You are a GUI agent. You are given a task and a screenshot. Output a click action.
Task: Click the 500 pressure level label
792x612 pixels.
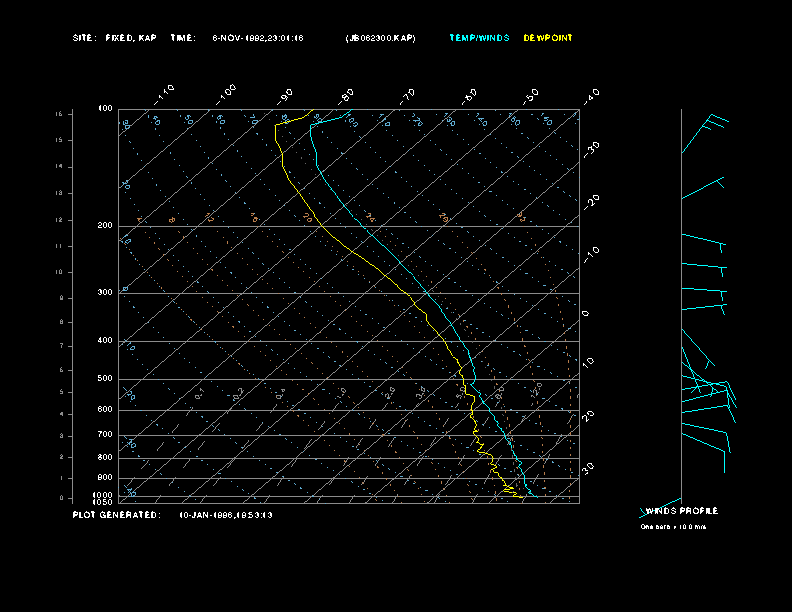click(105, 379)
